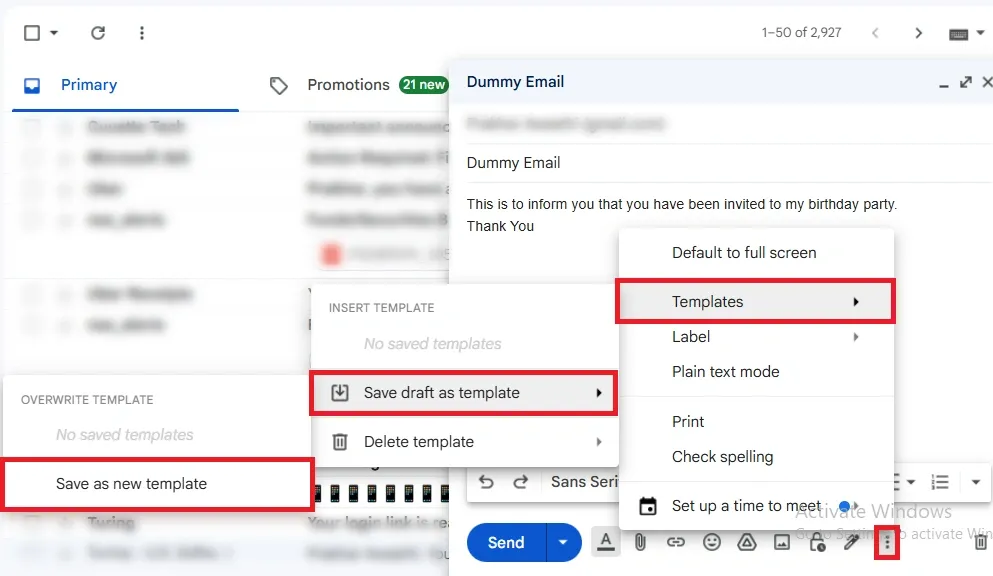Click the Templates submenu arrow
This screenshot has width=993, height=576.
(856, 302)
